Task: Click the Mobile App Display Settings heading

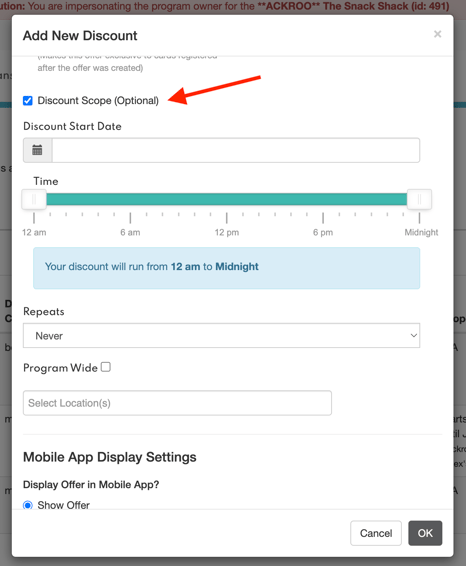Action: (110, 457)
